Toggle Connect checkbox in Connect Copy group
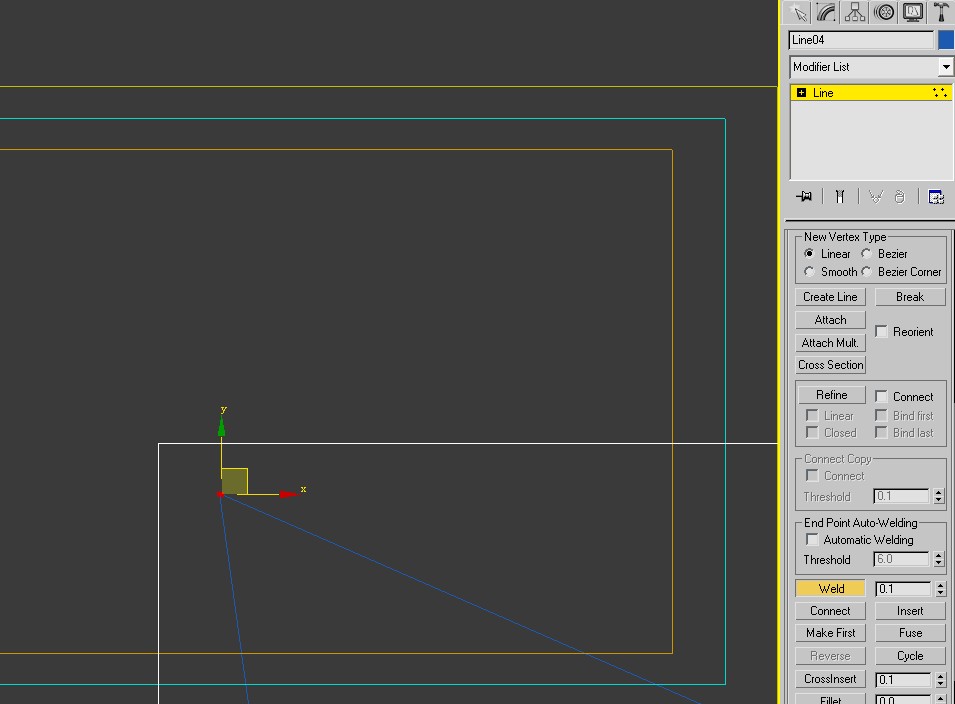The width and height of the screenshot is (955, 704). 812,476
